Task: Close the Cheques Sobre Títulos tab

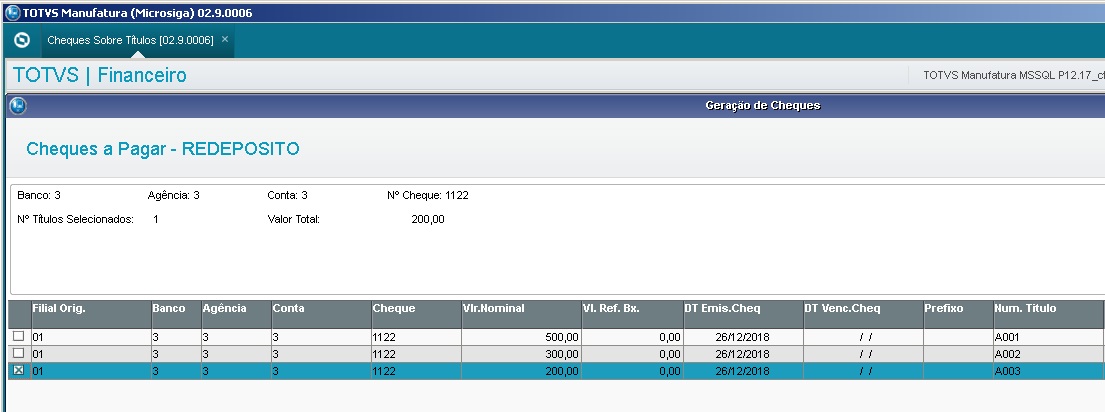Action: (x=225, y=39)
